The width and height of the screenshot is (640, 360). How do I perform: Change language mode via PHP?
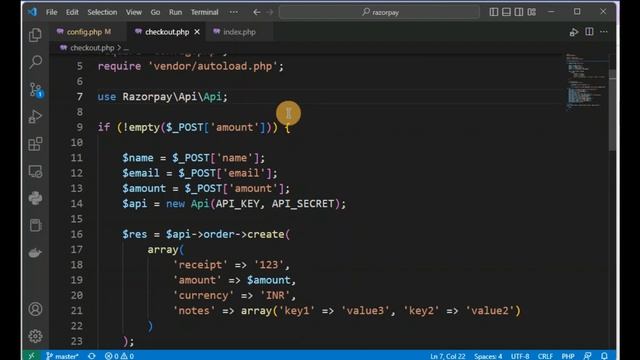coord(568,356)
